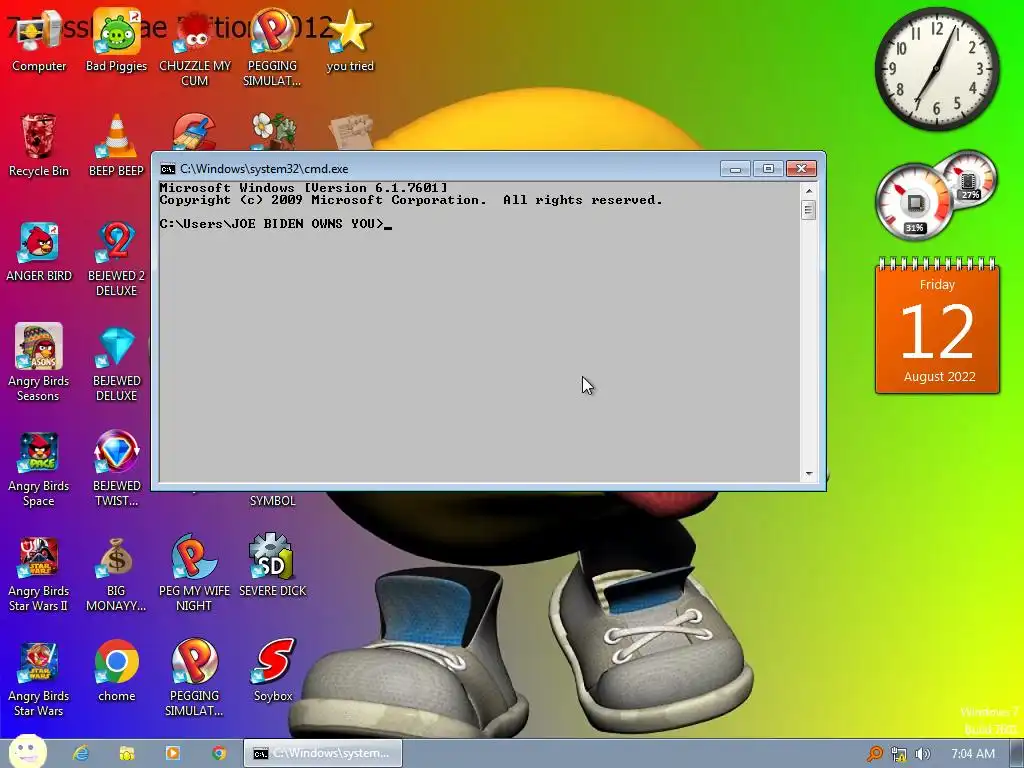This screenshot has width=1024, height=768.
Task: Launch BEJEWED 2 DELUXE shortcut
Action: coord(116,259)
